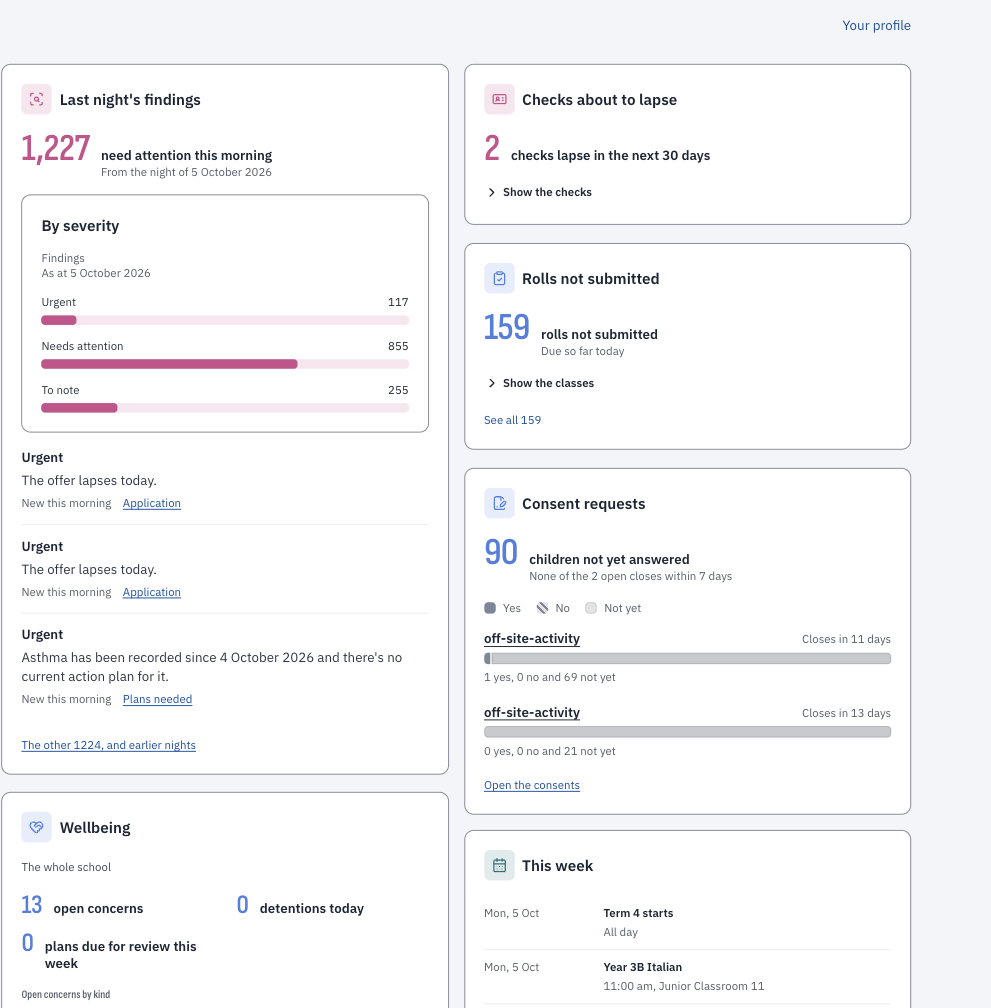Click the To note count 255
Image resolution: width=991 pixels, height=1008 pixels.
point(398,390)
